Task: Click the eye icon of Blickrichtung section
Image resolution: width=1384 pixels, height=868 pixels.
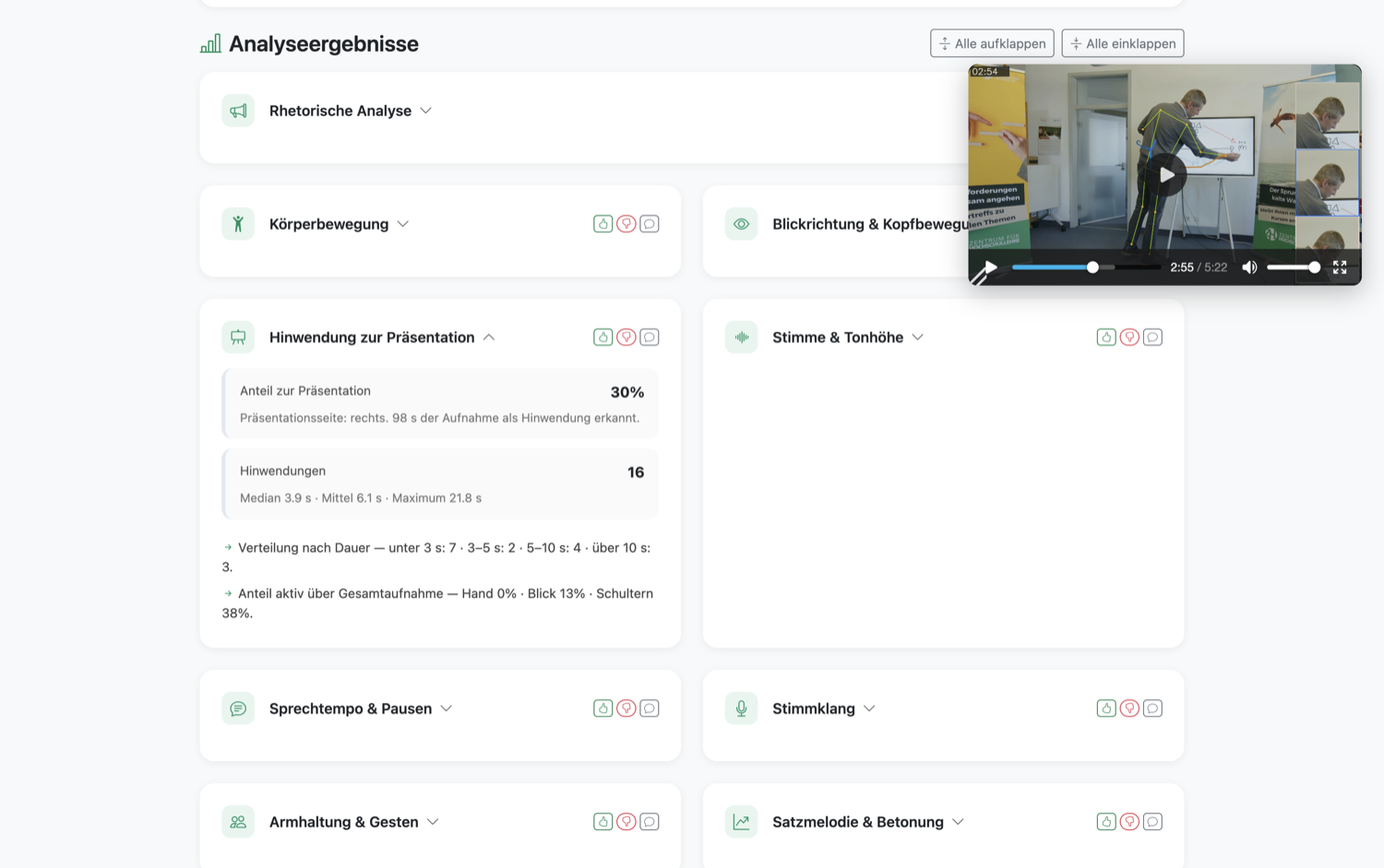Action: (741, 224)
